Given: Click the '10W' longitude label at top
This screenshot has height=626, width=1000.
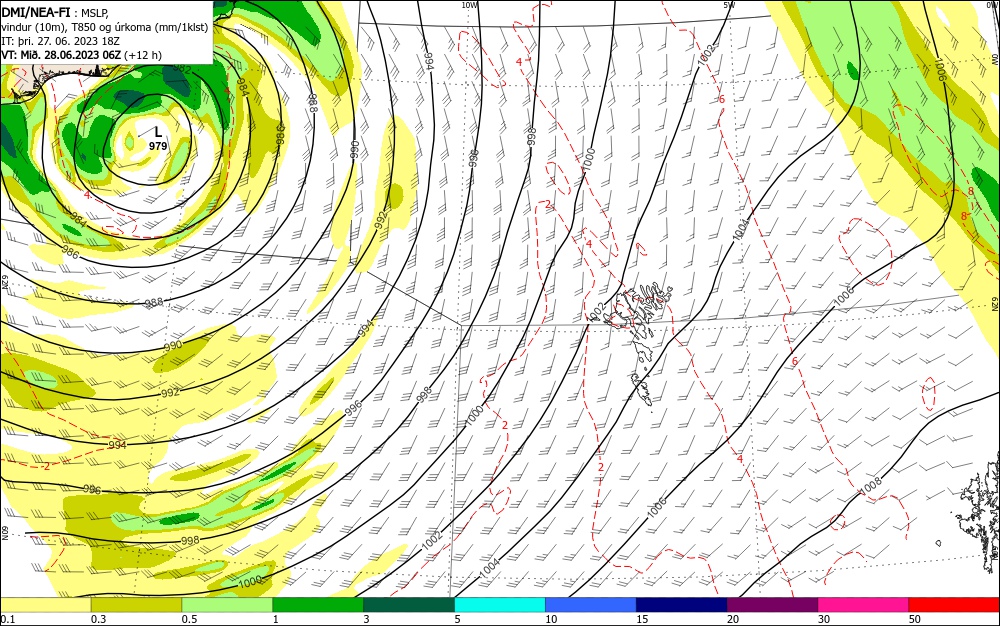Looking at the screenshot, I should 469,5.
